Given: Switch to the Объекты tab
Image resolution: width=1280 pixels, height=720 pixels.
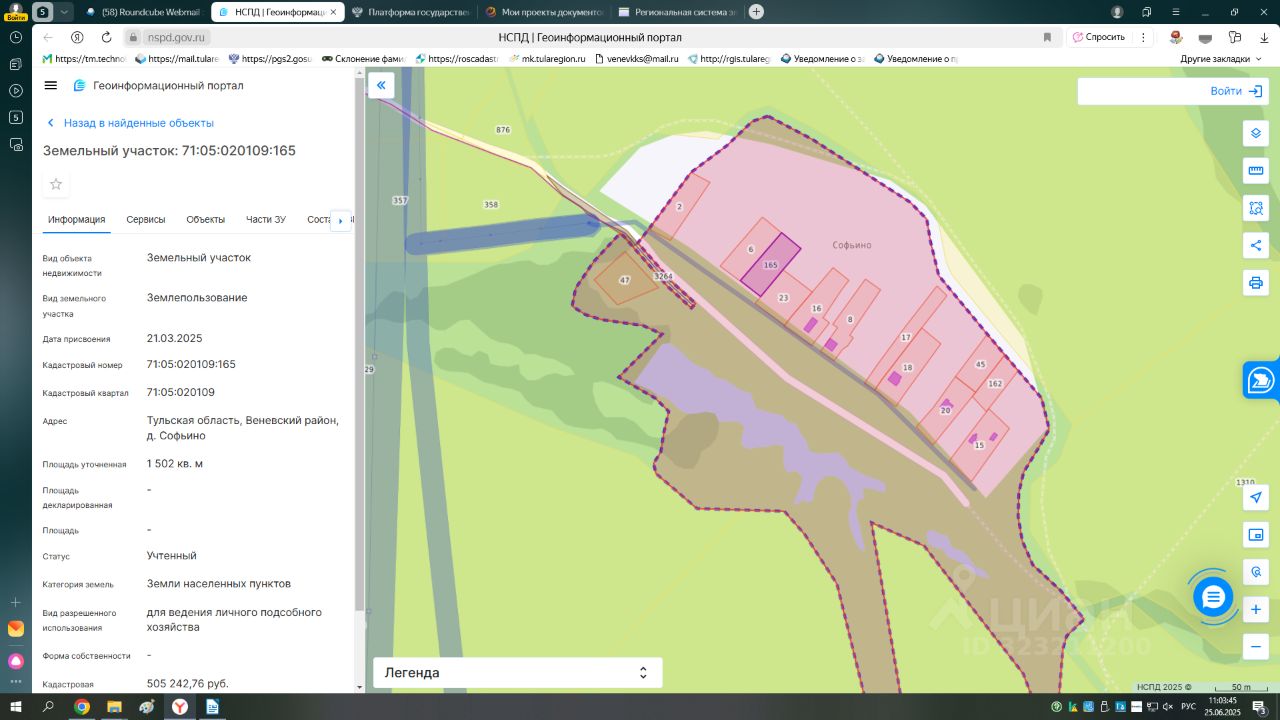Looking at the screenshot, I should tap(206, 220).
